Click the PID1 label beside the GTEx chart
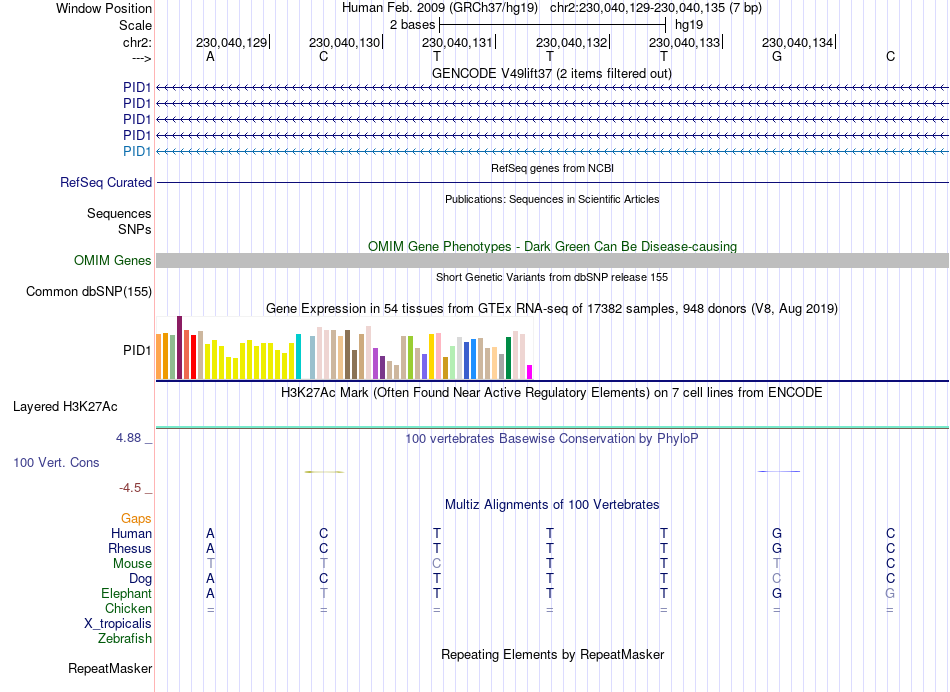This screenshot has height=692, width=950. pyautogui.click(x=137, y=350)
